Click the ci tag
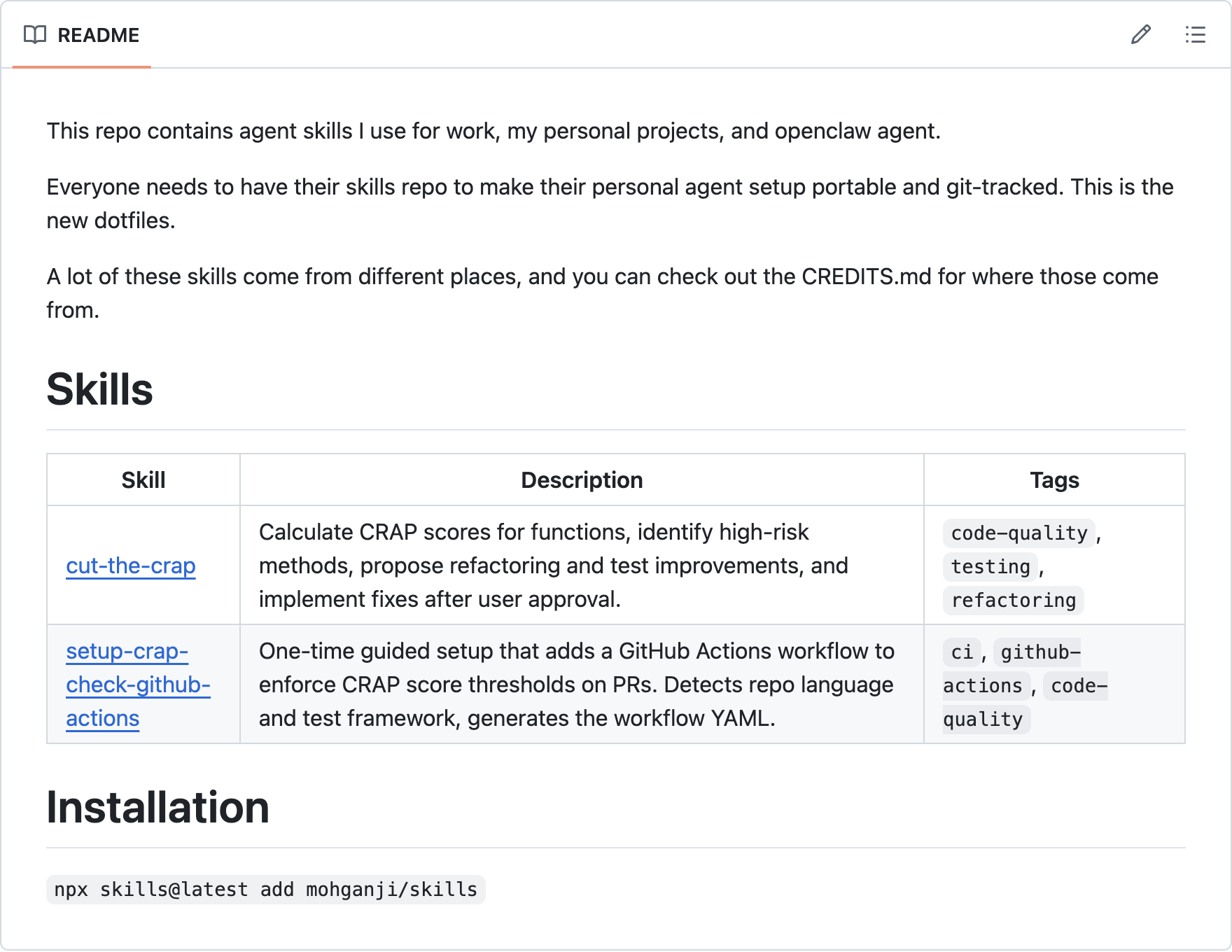The width and height of the screenshot is (1232, 952). coord(962,652)
